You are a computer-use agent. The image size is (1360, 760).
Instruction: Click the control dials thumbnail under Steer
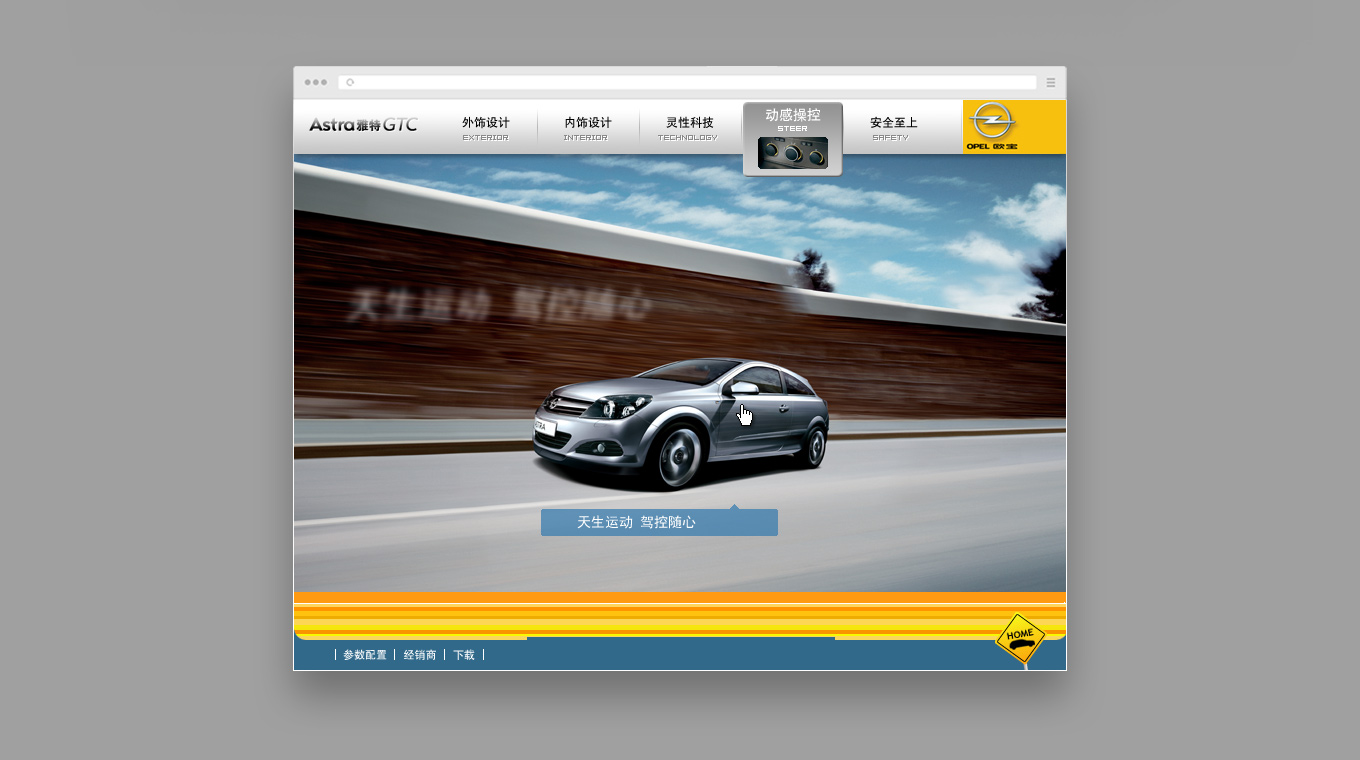coord(792,153)
